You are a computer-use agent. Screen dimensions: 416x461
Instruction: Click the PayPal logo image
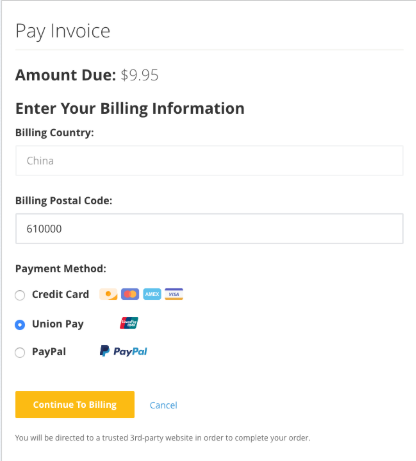click(124, 351)
